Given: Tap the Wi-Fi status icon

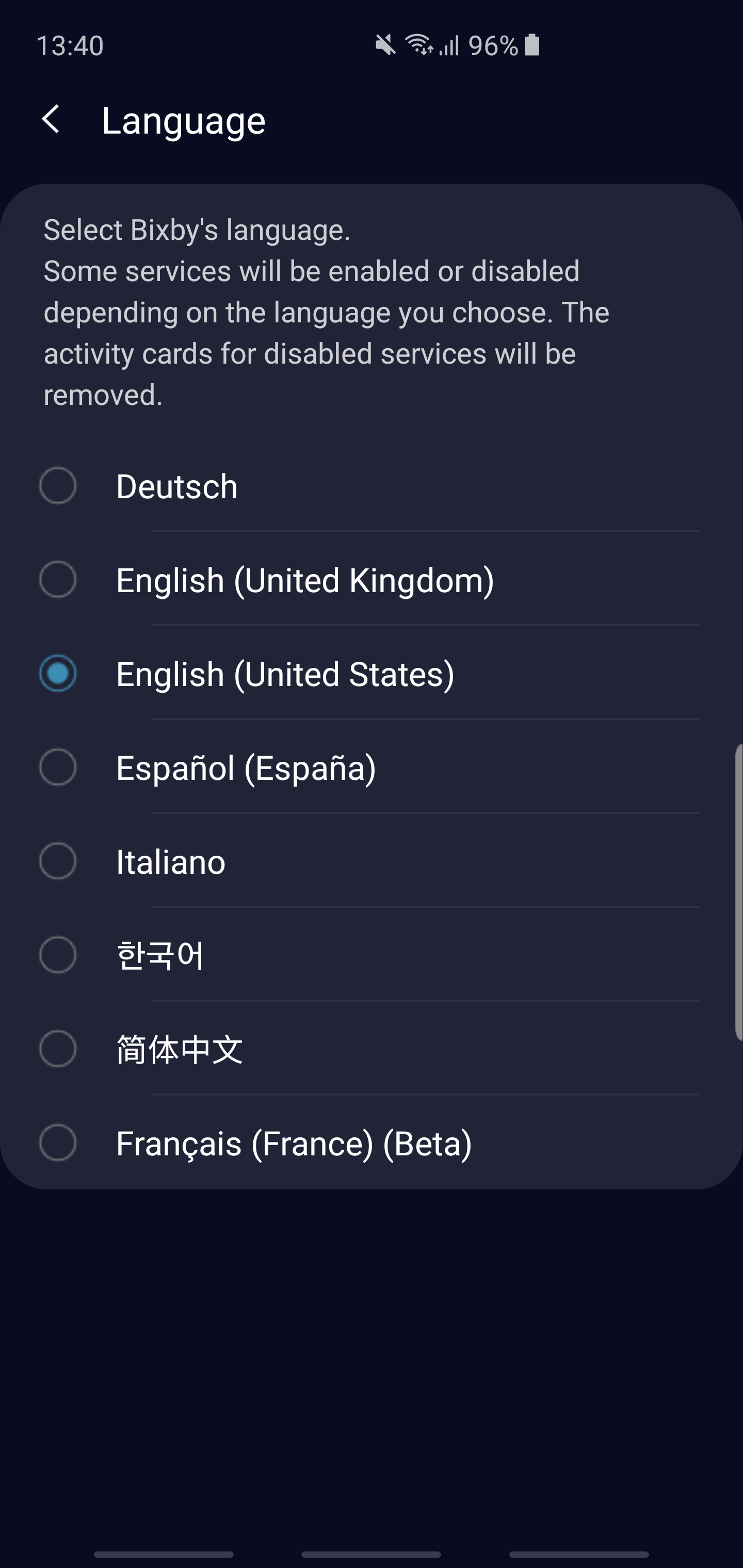Looking at the screenshot, I should tap(418, 45).
